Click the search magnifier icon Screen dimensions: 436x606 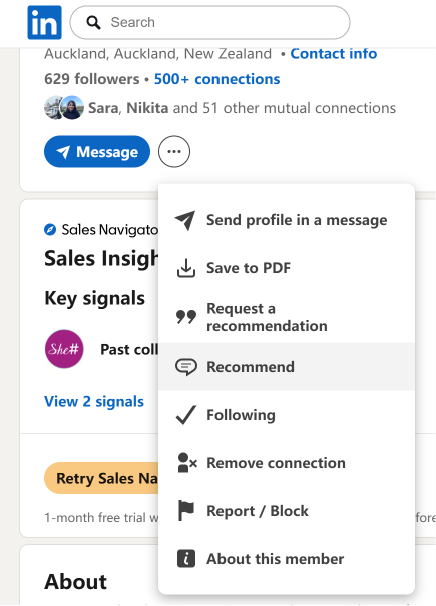coord(93,22)
